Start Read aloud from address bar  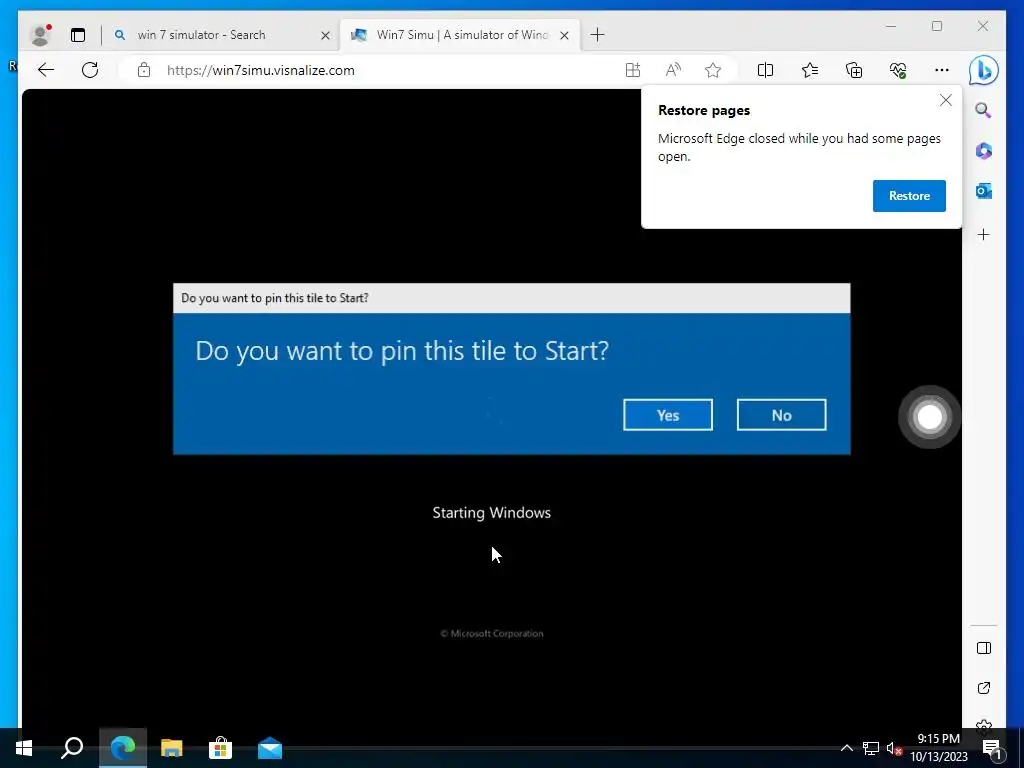click(673, 70)
